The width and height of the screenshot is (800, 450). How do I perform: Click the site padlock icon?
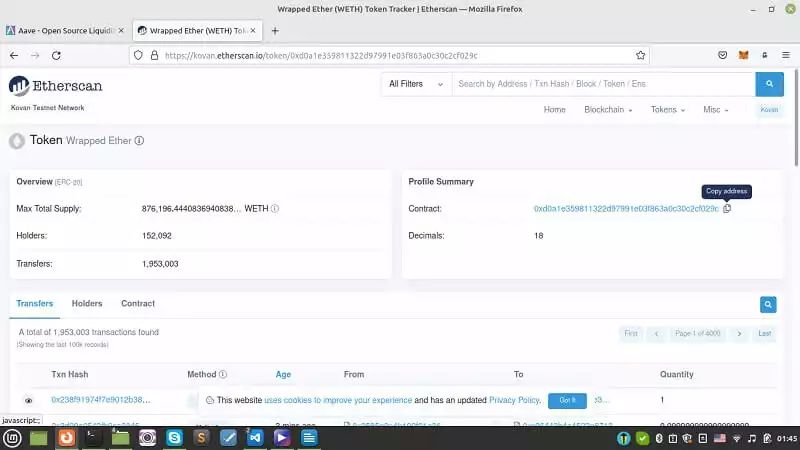[154, 55]
